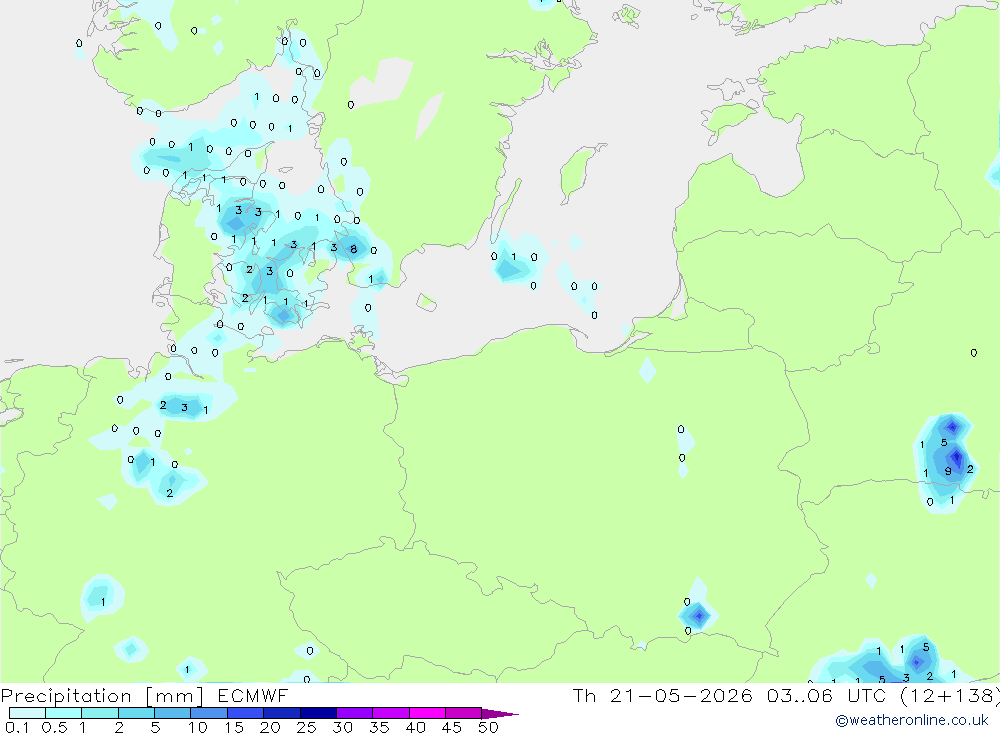Click the legend label '25'
The height and width of the screenshot is (733, 1000).
306,727
